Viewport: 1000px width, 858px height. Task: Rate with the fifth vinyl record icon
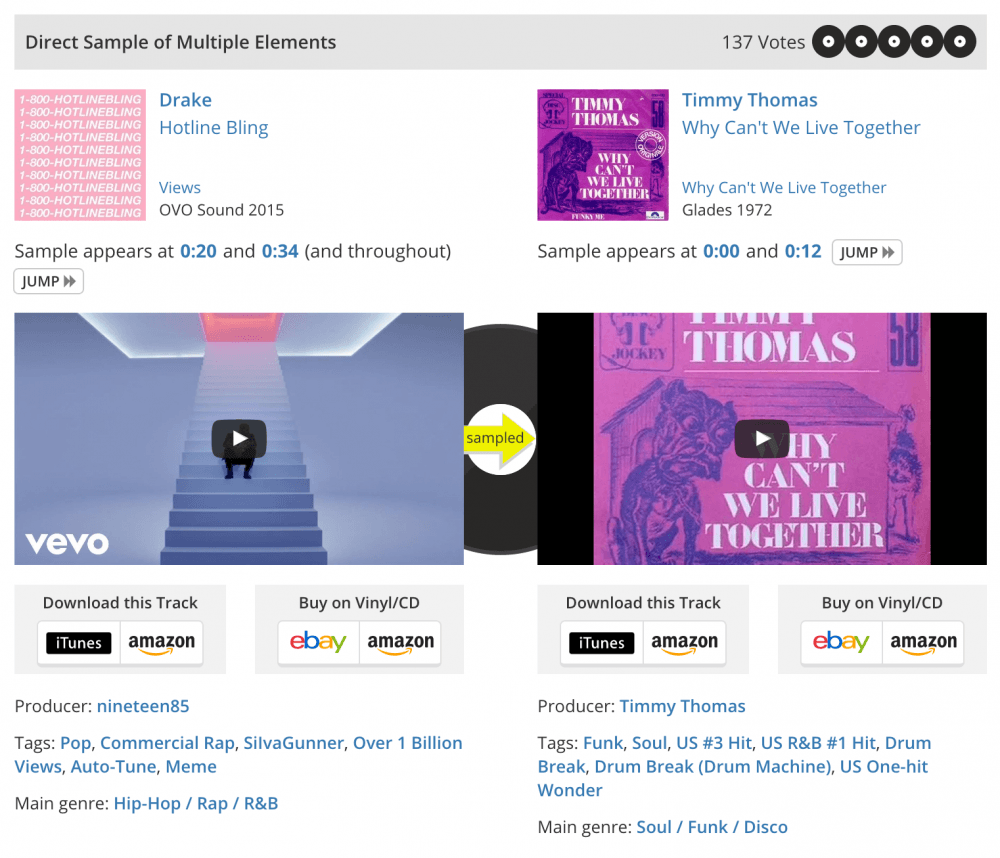(960, 42)
